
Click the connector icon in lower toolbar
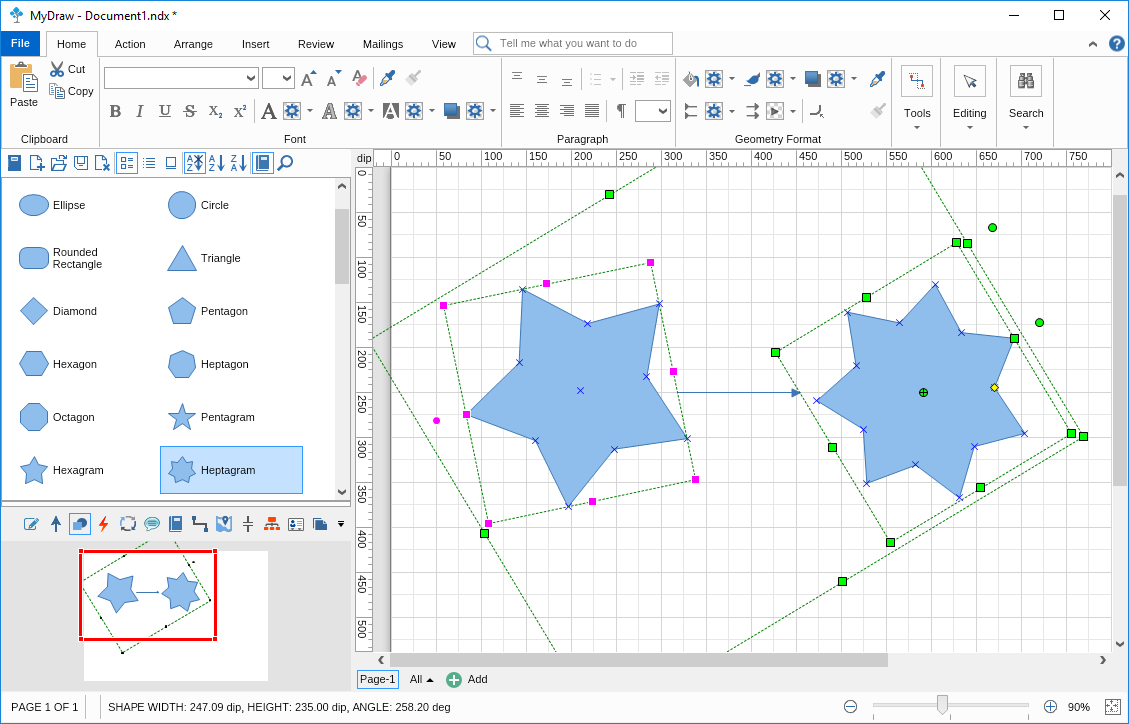pos(199,524)
